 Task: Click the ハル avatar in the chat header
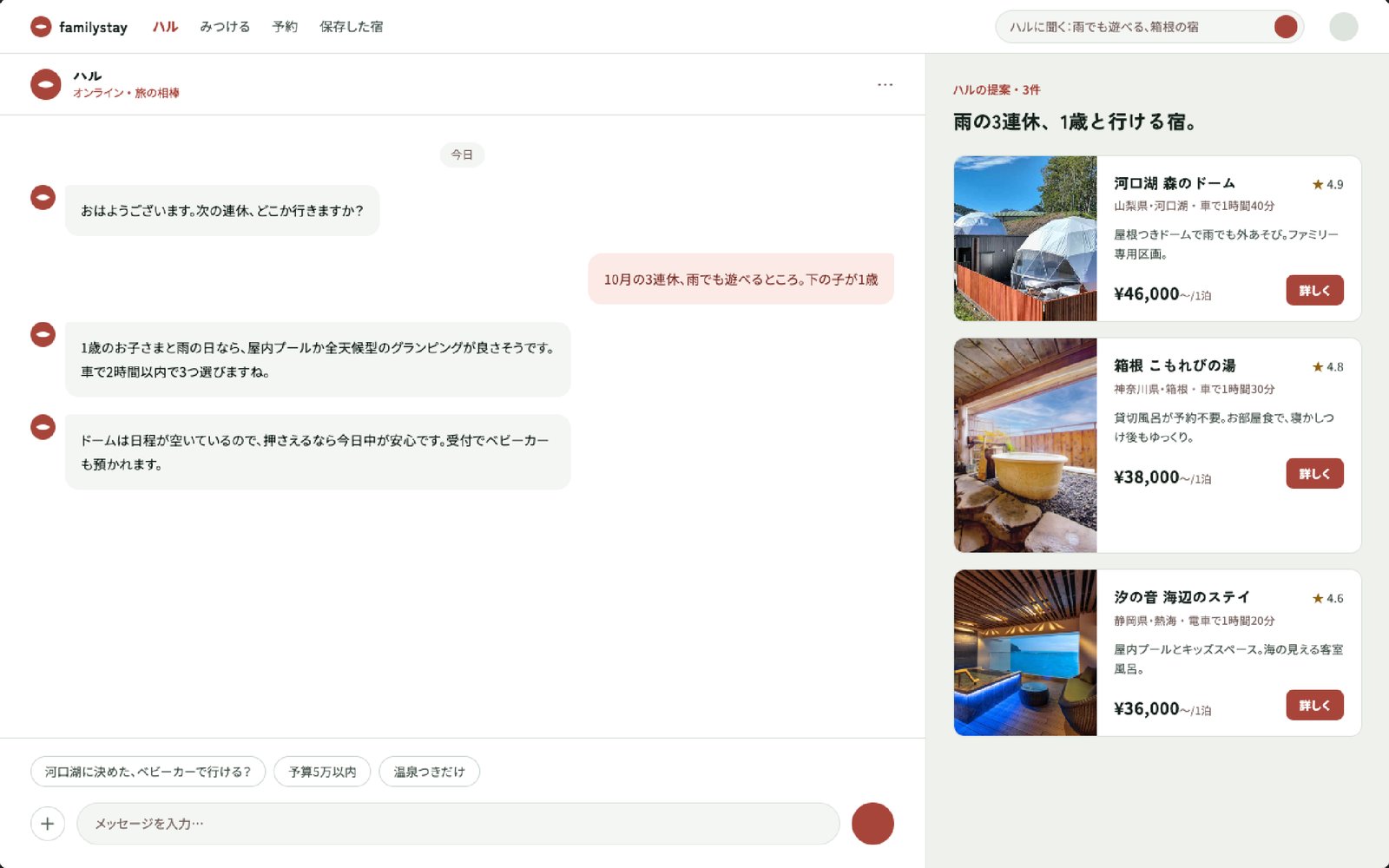point(46,84)
